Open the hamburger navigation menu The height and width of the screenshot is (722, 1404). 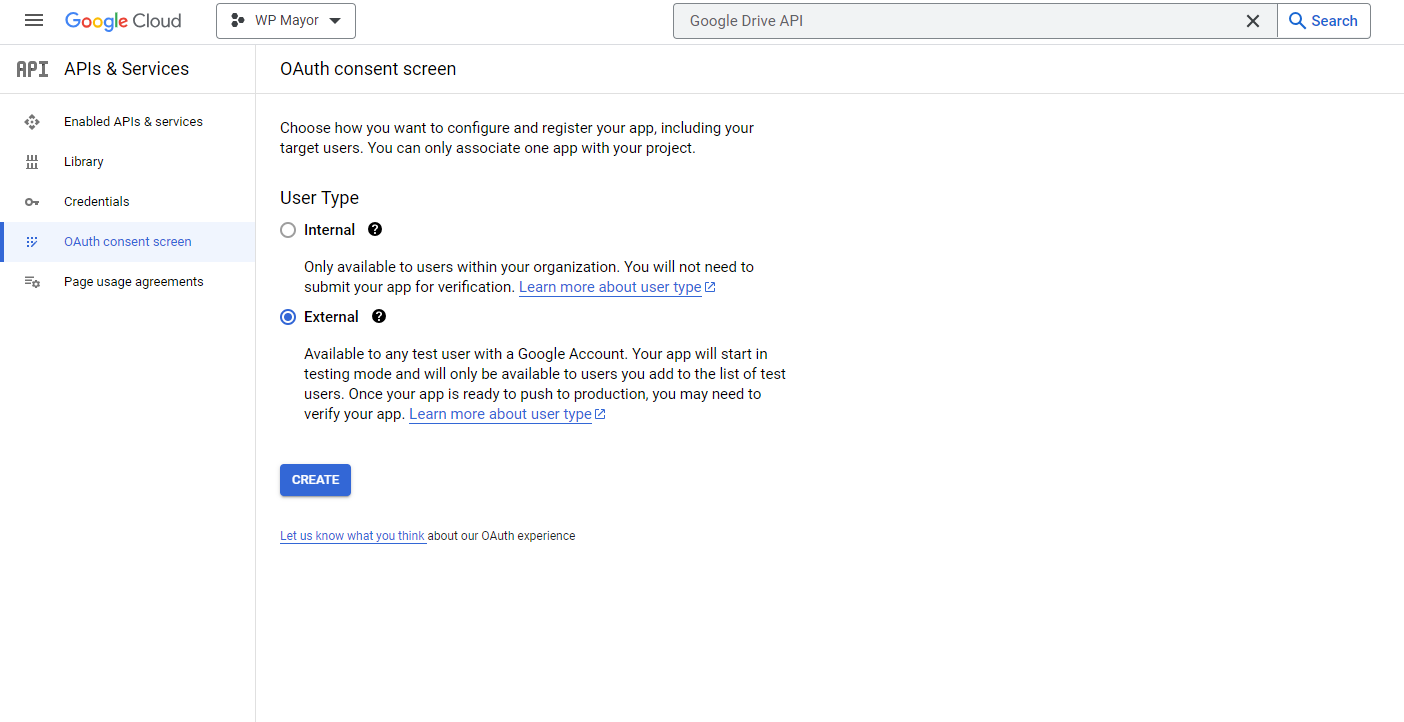click(x=34, y=20)
